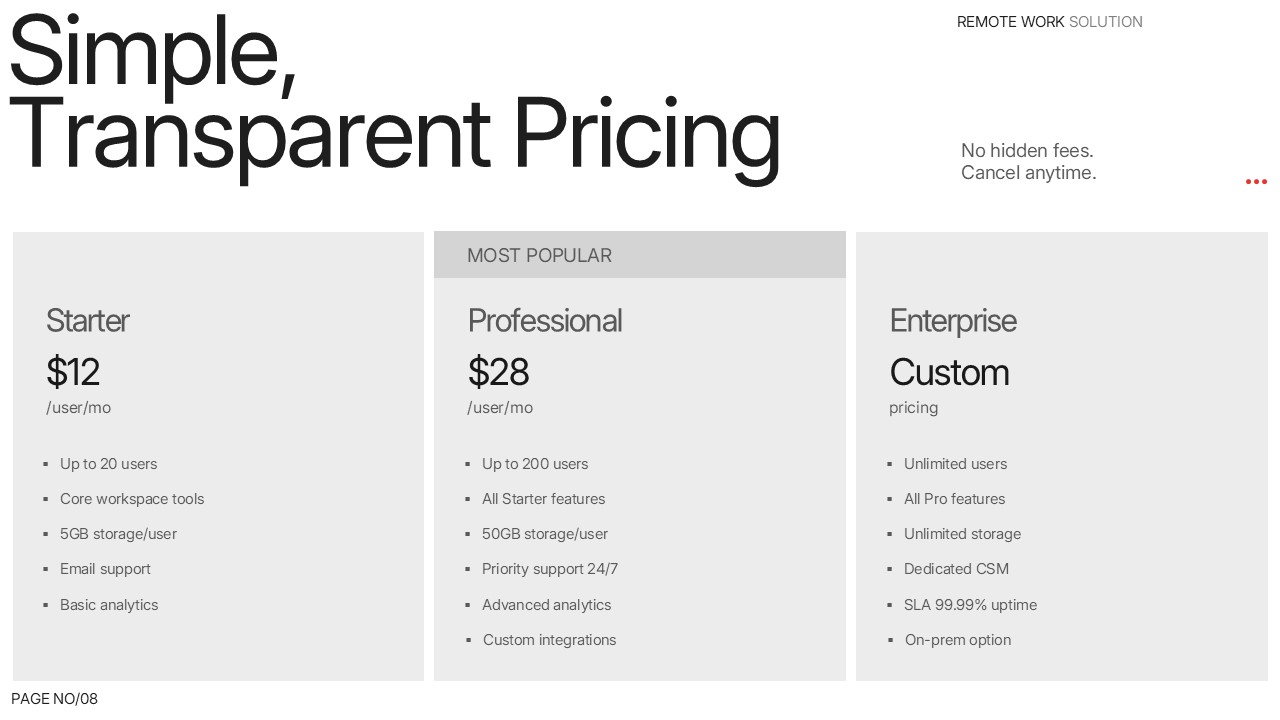Select the Starter plan heading
The image size is (1280, 720).
pos(87,321)
